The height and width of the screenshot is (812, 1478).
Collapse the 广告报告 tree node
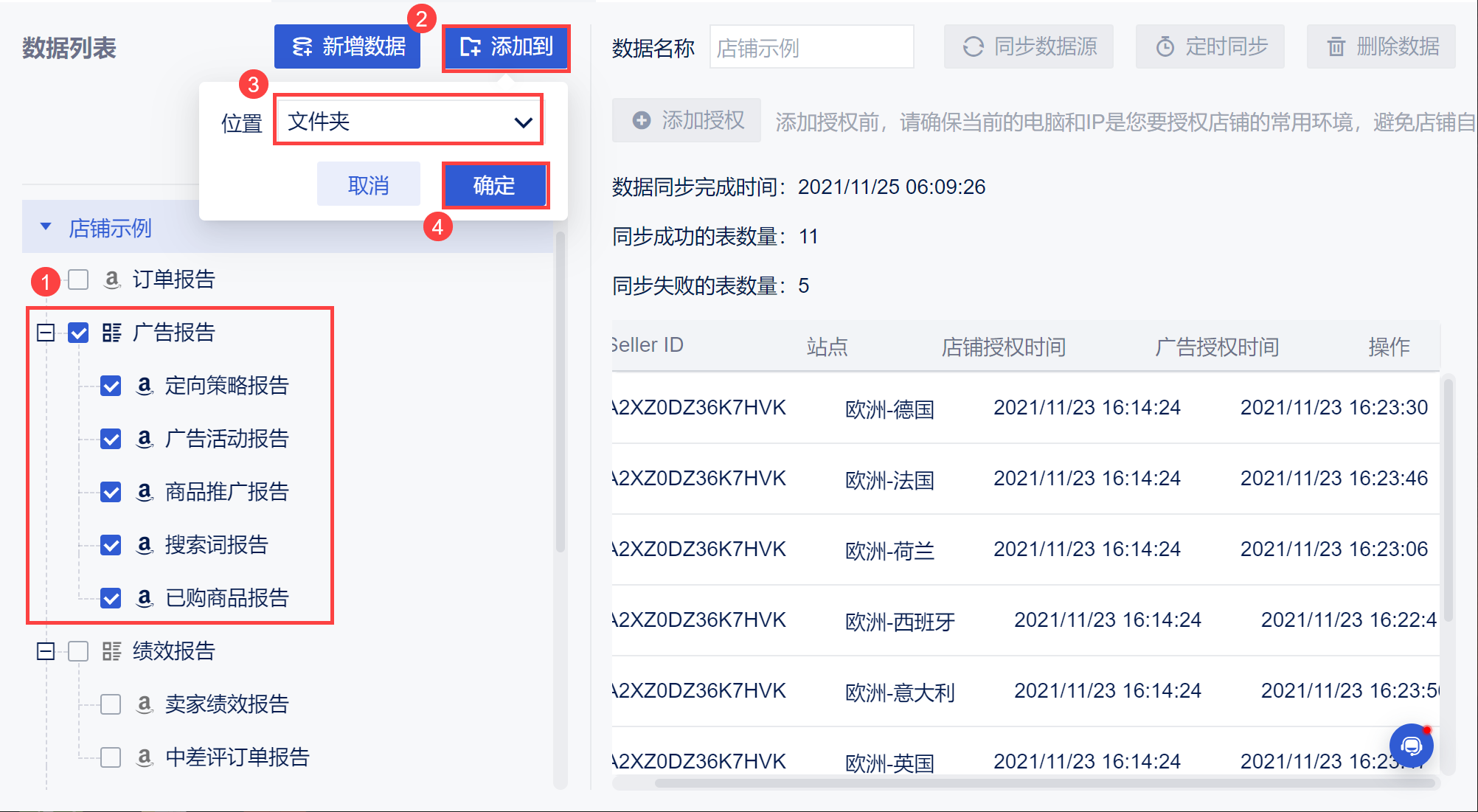tap(46, 333)
